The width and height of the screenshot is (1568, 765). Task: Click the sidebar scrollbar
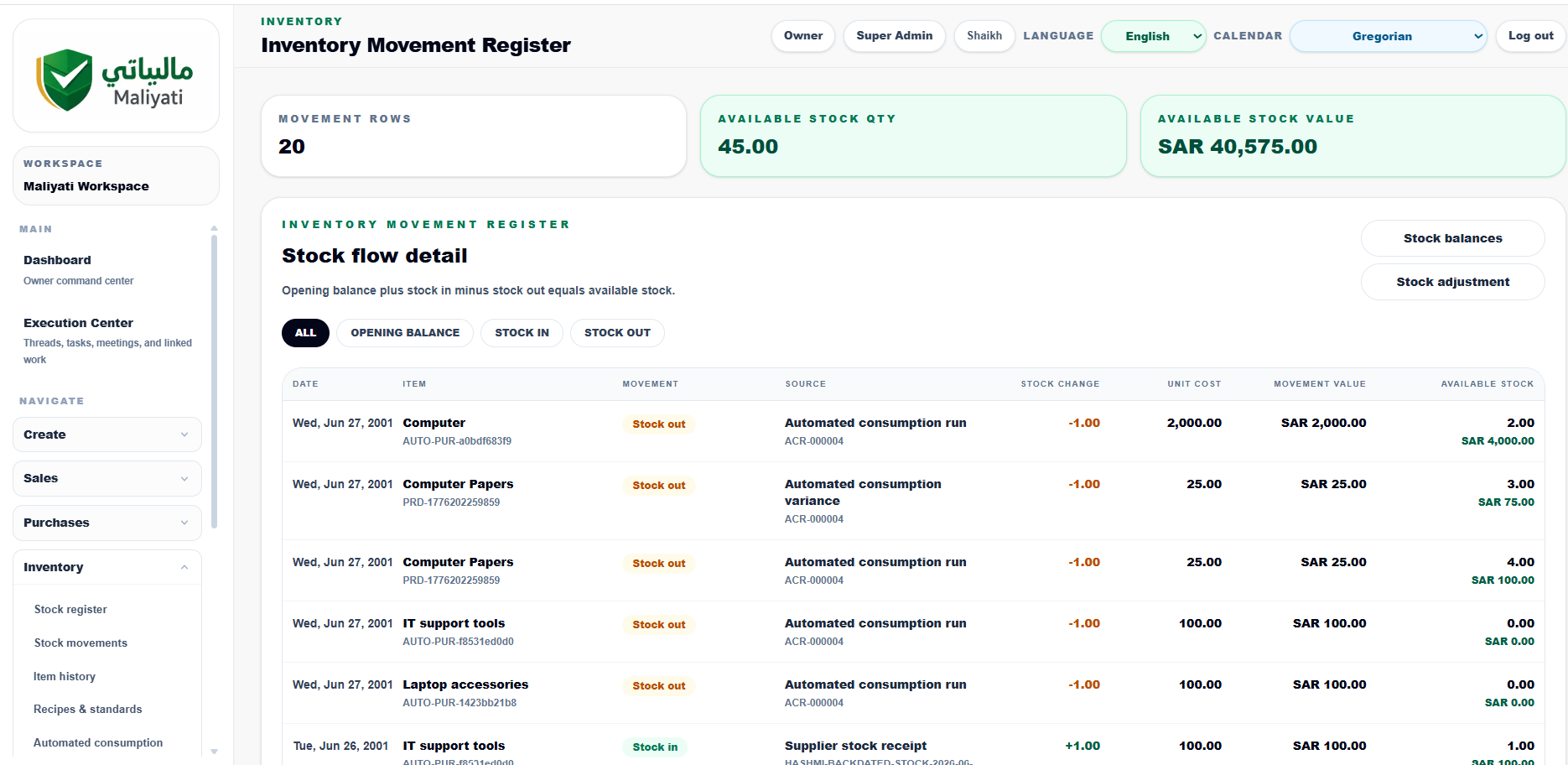[x=214, y=382]
